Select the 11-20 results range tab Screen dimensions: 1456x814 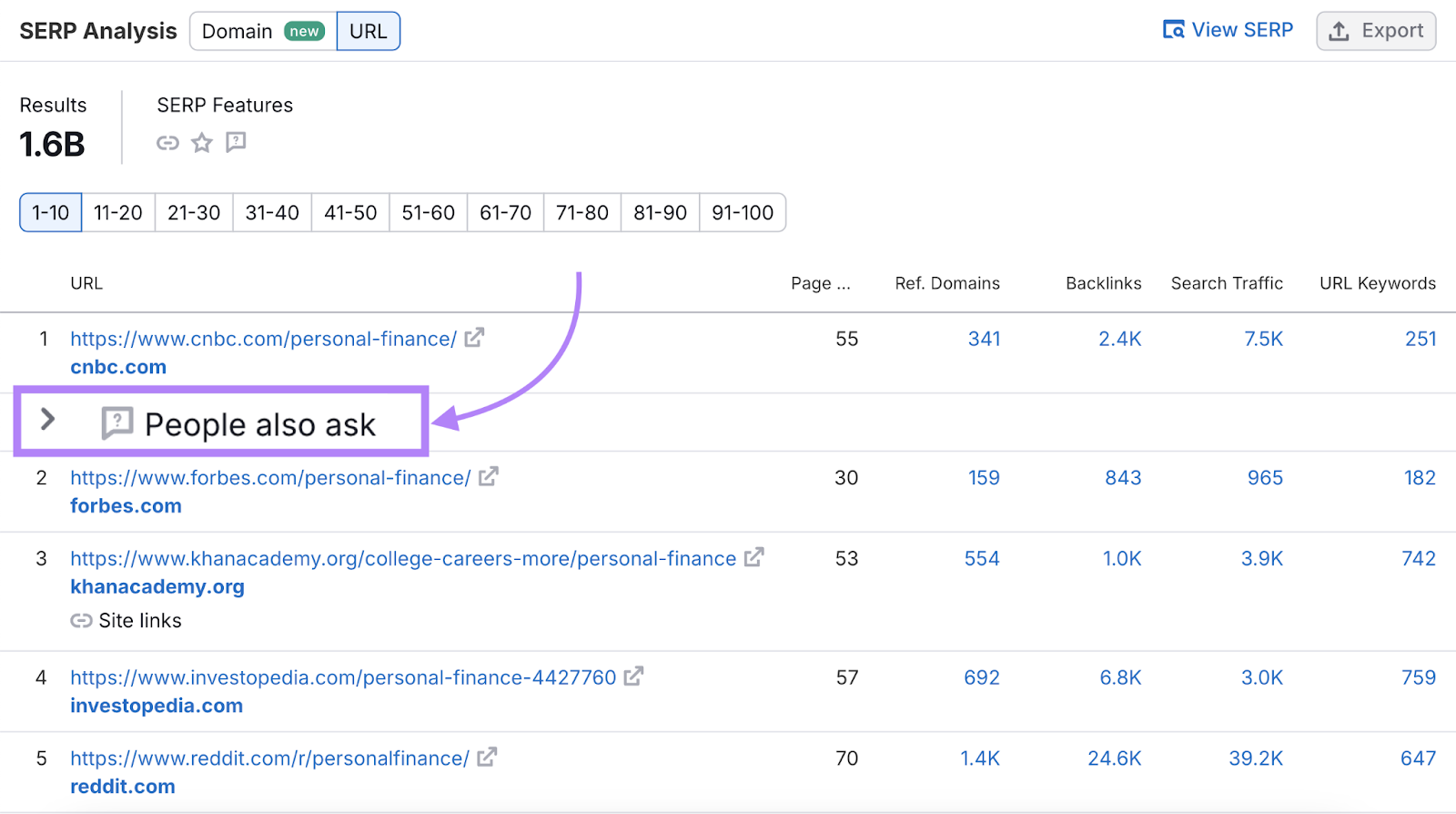tap(118, 213)
